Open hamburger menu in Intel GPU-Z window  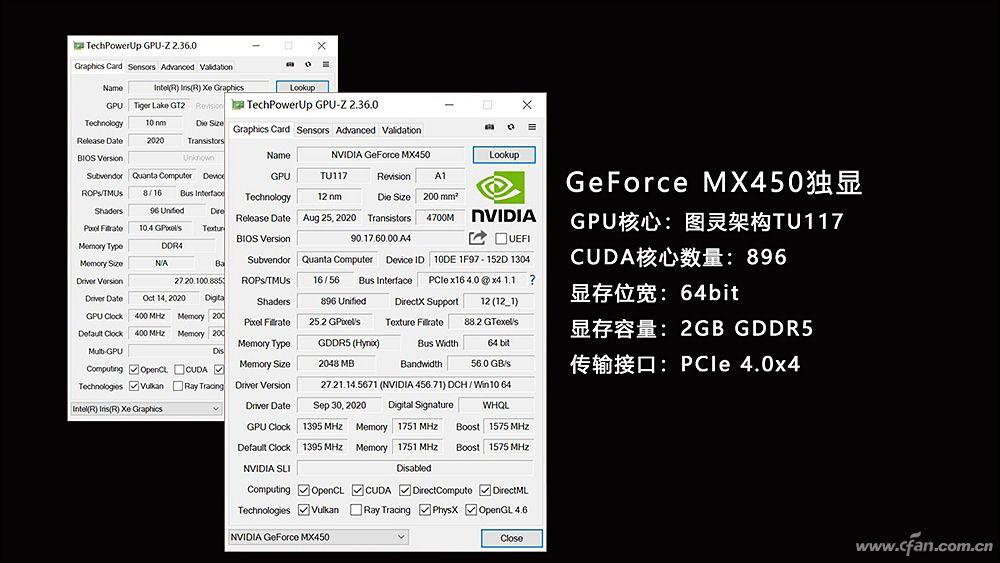point(326,65)
